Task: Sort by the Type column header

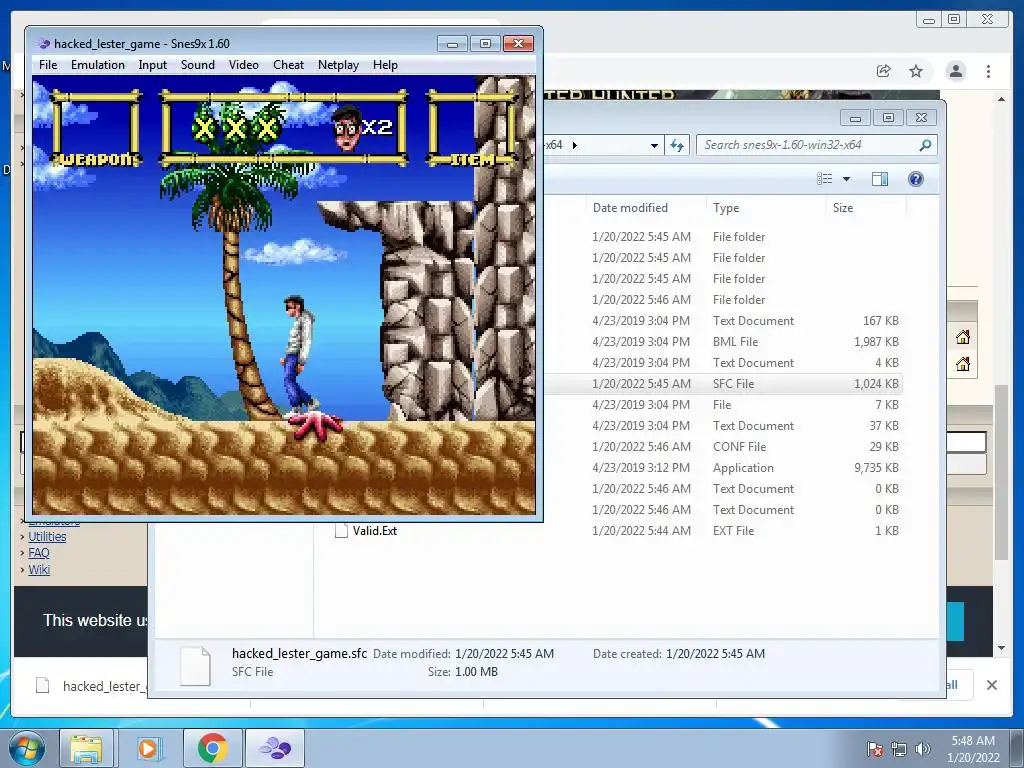Action: click(x=726, y=208)
